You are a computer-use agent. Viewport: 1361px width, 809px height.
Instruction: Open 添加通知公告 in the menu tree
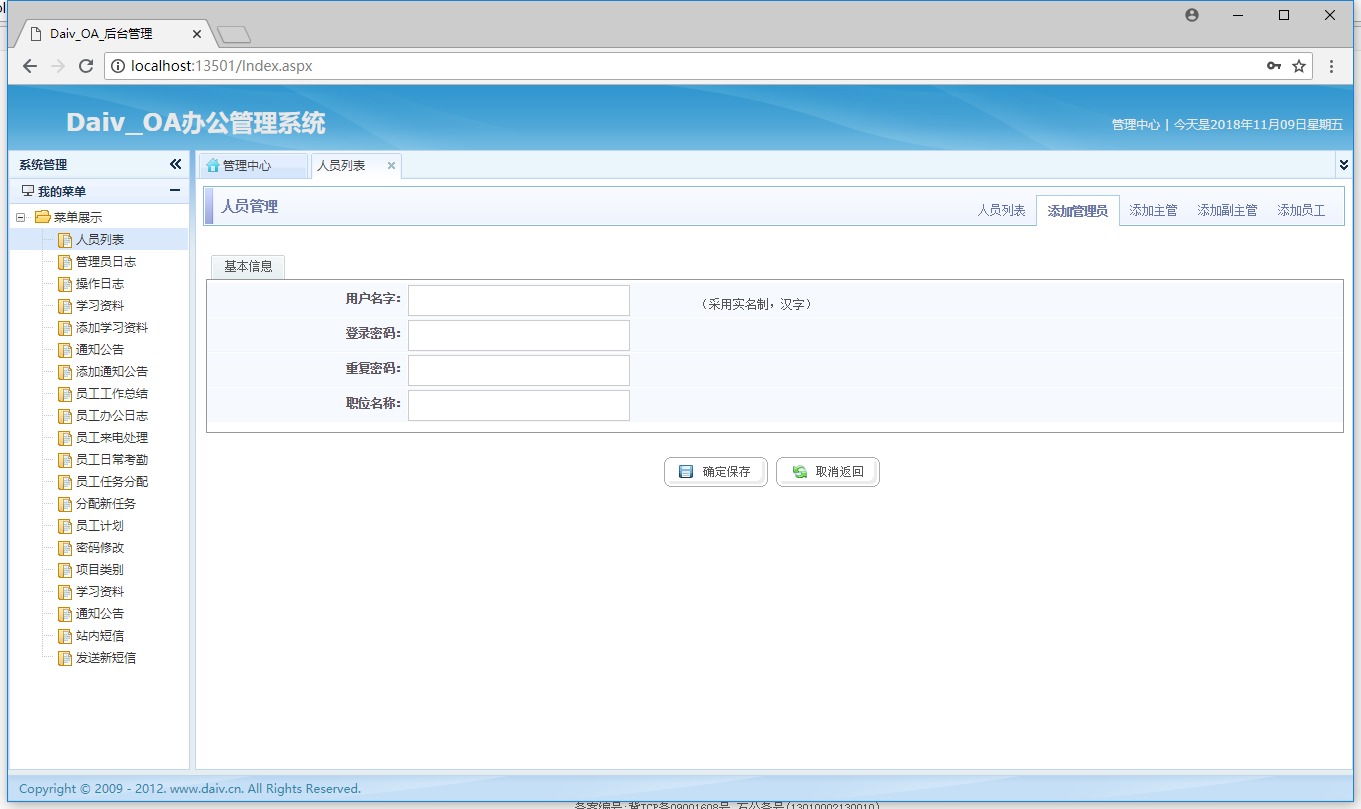112,372
